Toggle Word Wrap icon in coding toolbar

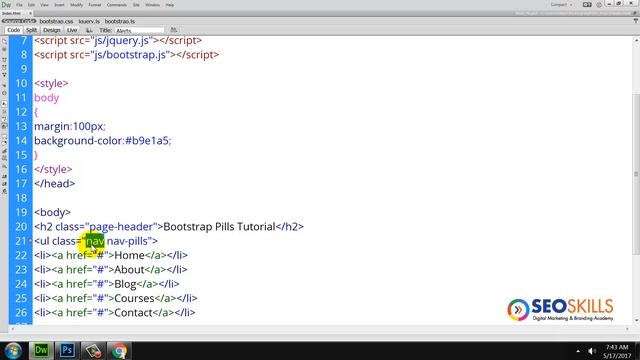point(4,119)
